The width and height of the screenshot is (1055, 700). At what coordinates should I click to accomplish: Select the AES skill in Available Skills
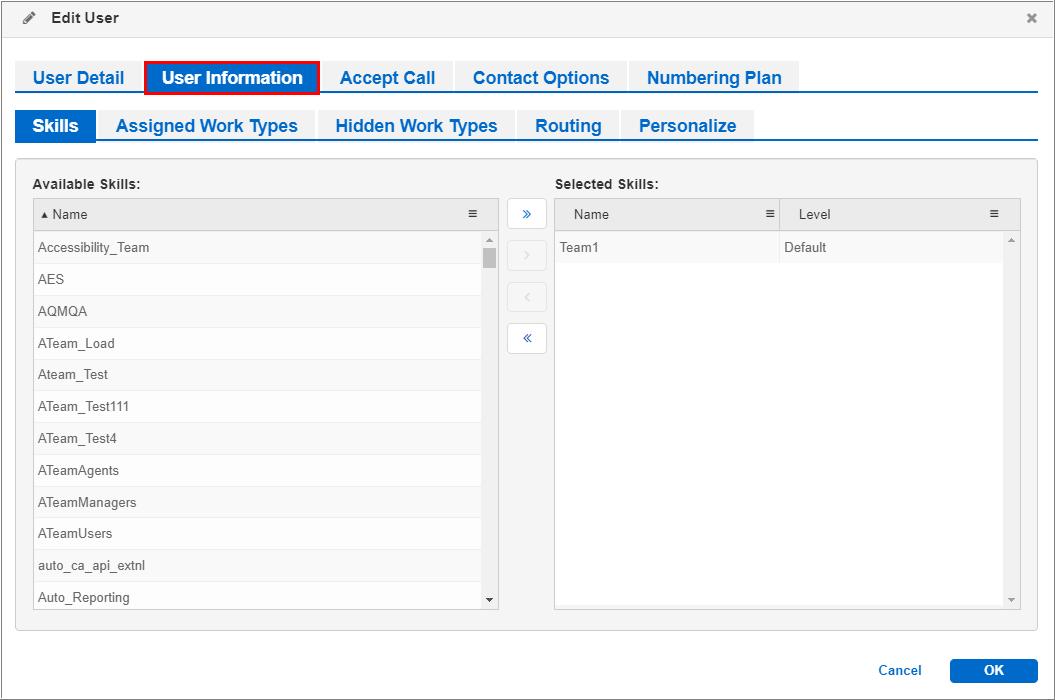click(200, 278)
